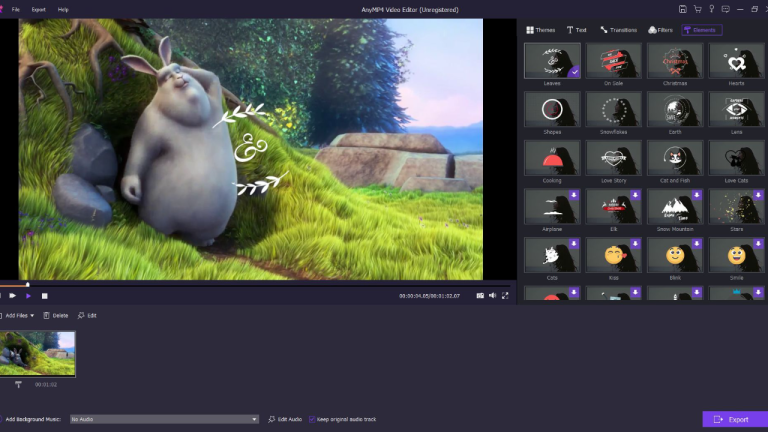
Task: Download the Smile element via arrow badge
Action: (758, 243)
